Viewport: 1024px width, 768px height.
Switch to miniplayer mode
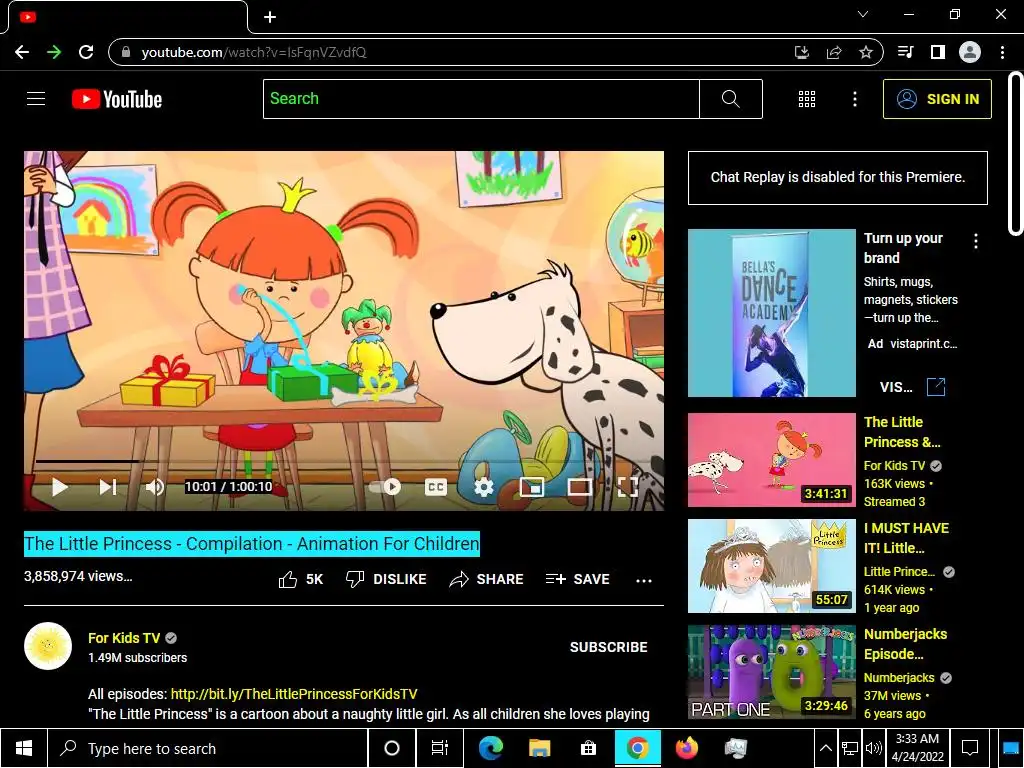click(x=532, y=487)
